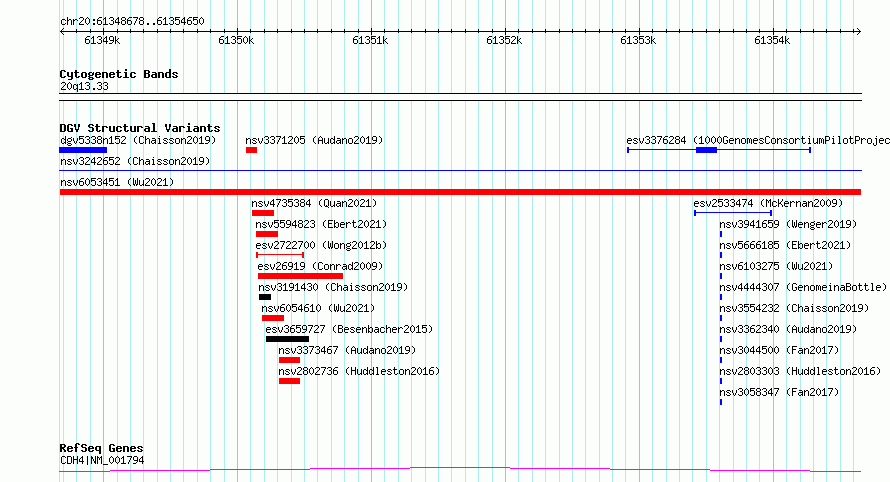Click the chr20:61348678..61354650 position label

tap(132, 21)
